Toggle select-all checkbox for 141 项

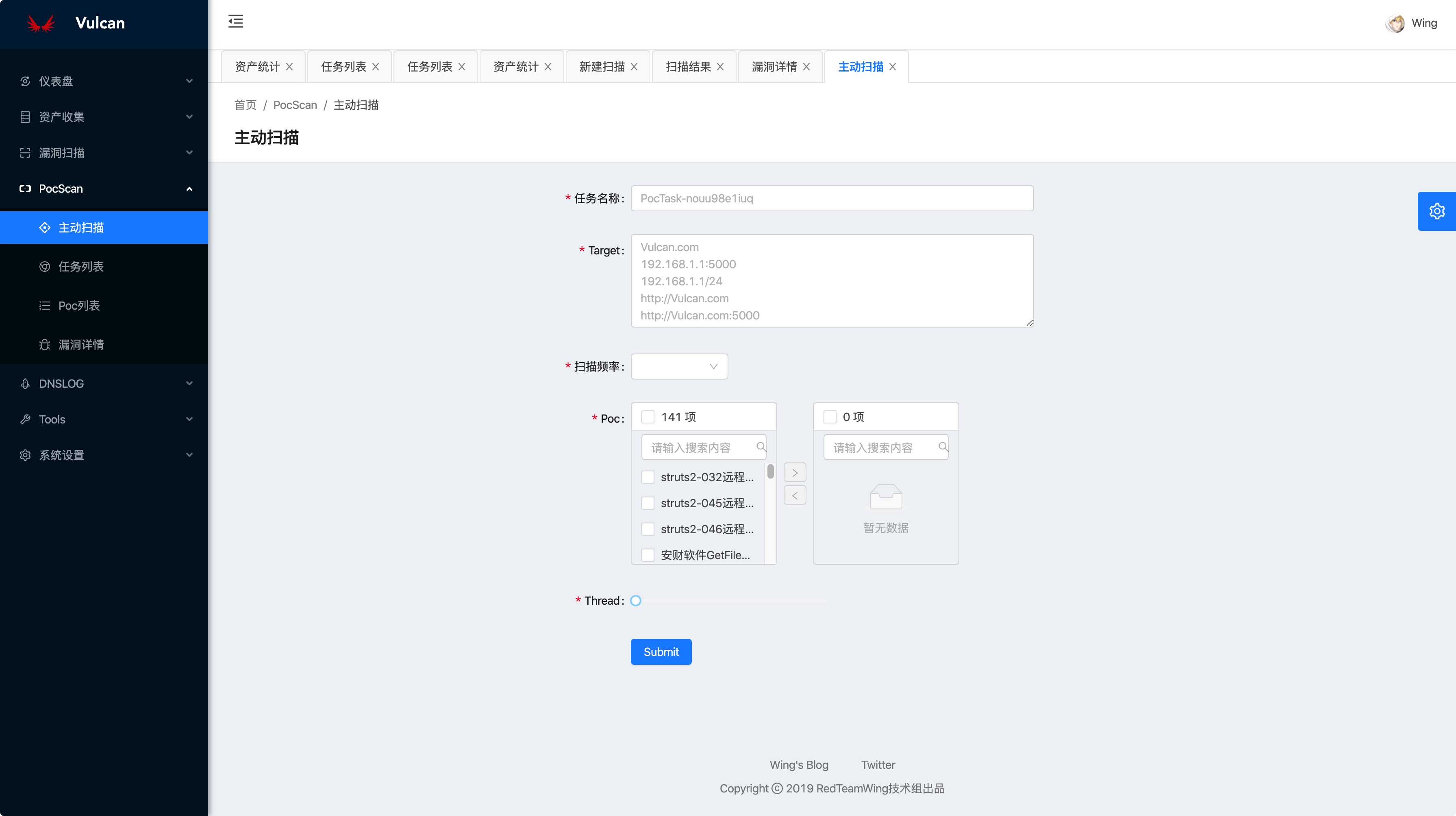(648, 417)
